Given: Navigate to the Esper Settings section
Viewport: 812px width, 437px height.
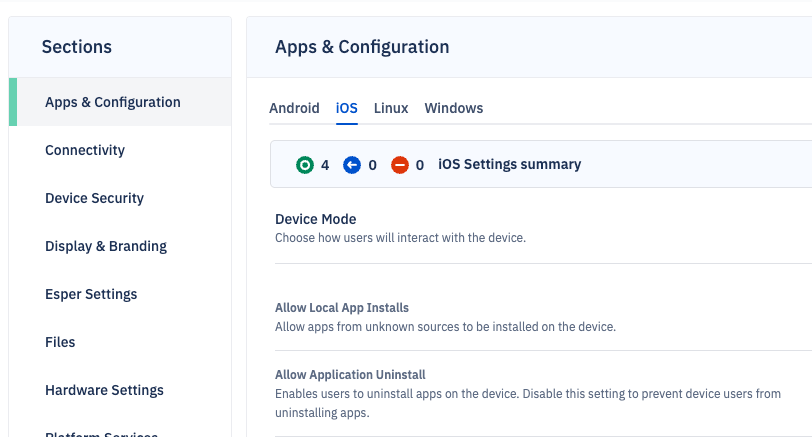Looking at the screenshot, I should 91,294.
